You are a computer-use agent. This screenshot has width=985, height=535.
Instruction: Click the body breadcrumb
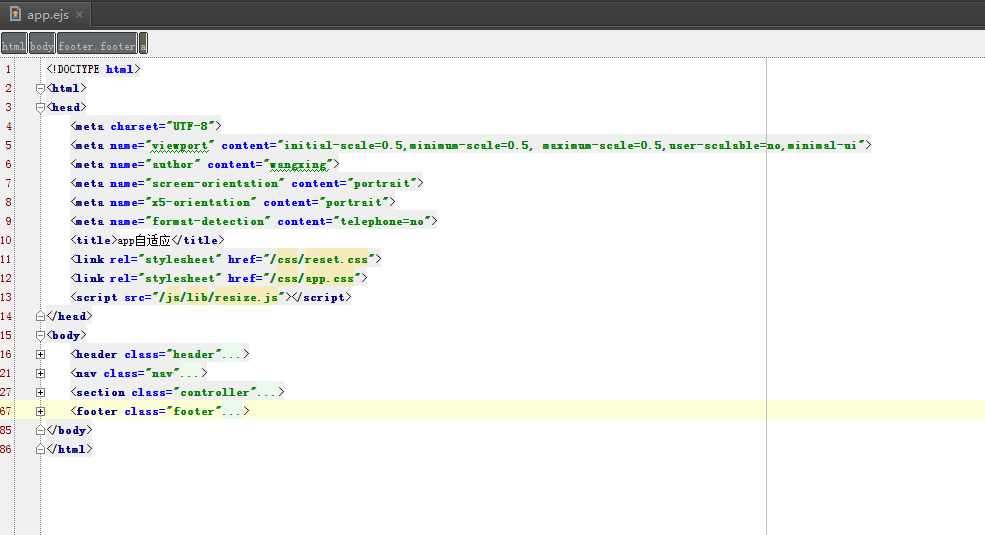(x=42, y=46)
